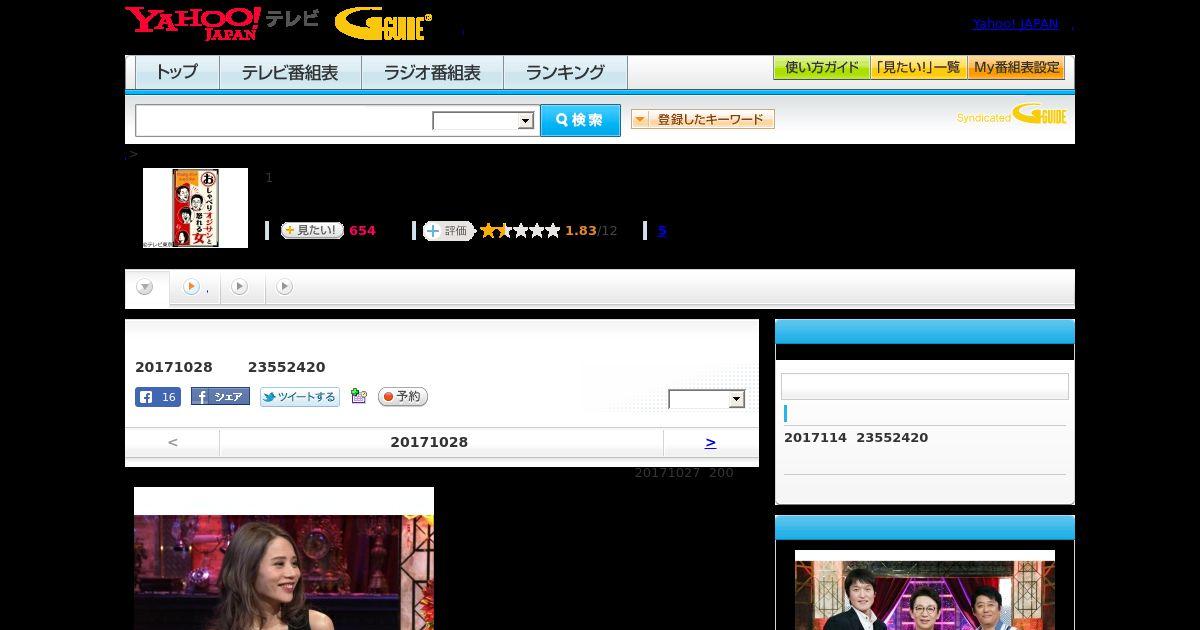Viewport: 1200px width, 630px height.
Task: Switch to ラジオ番組表 tab
Action: pos(432,72)
